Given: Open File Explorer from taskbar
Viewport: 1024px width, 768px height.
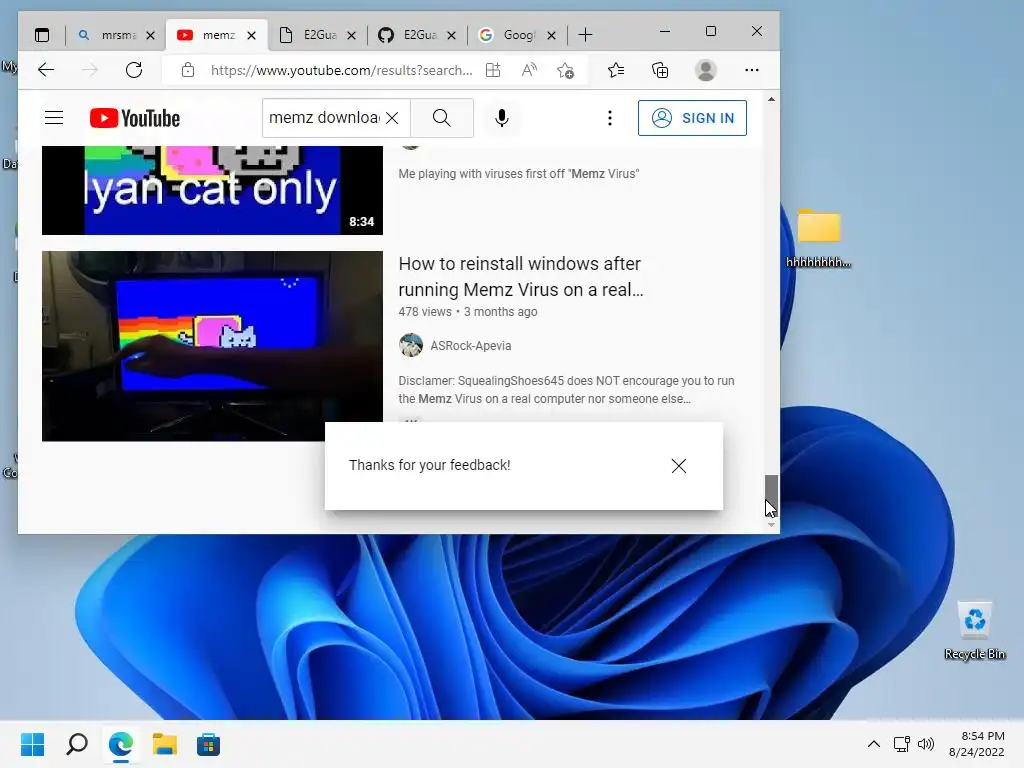Looking at the screenshot, I should click(165, 744).
